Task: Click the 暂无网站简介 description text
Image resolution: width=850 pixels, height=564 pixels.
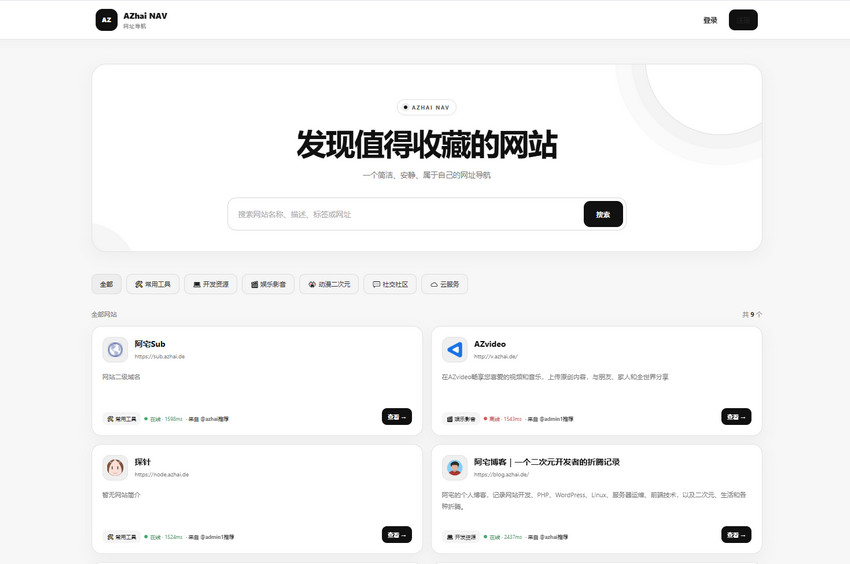Action: point(121,495)
